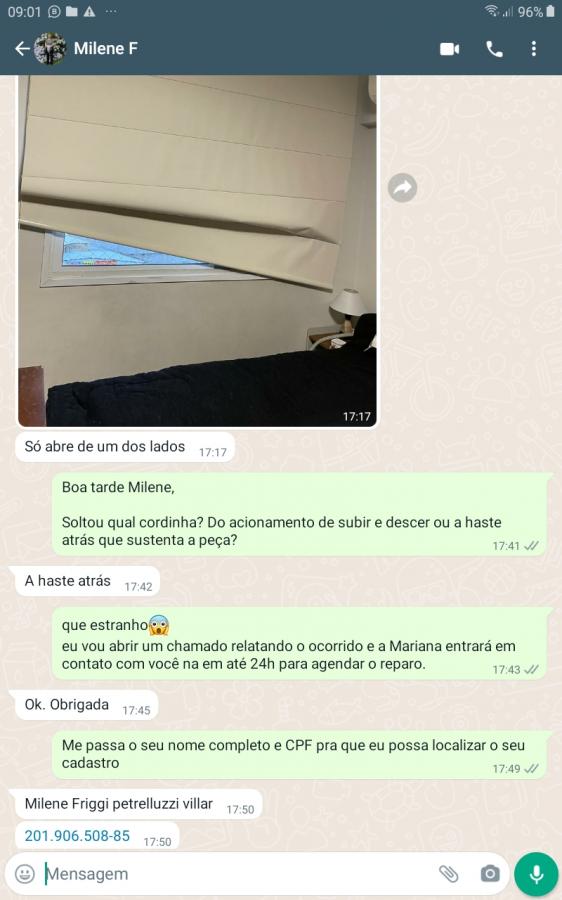The width and height of the screenshot is (562, 900).
Task: Forward the blind photo using arrow icon
Action: click(x=402, y=188)
